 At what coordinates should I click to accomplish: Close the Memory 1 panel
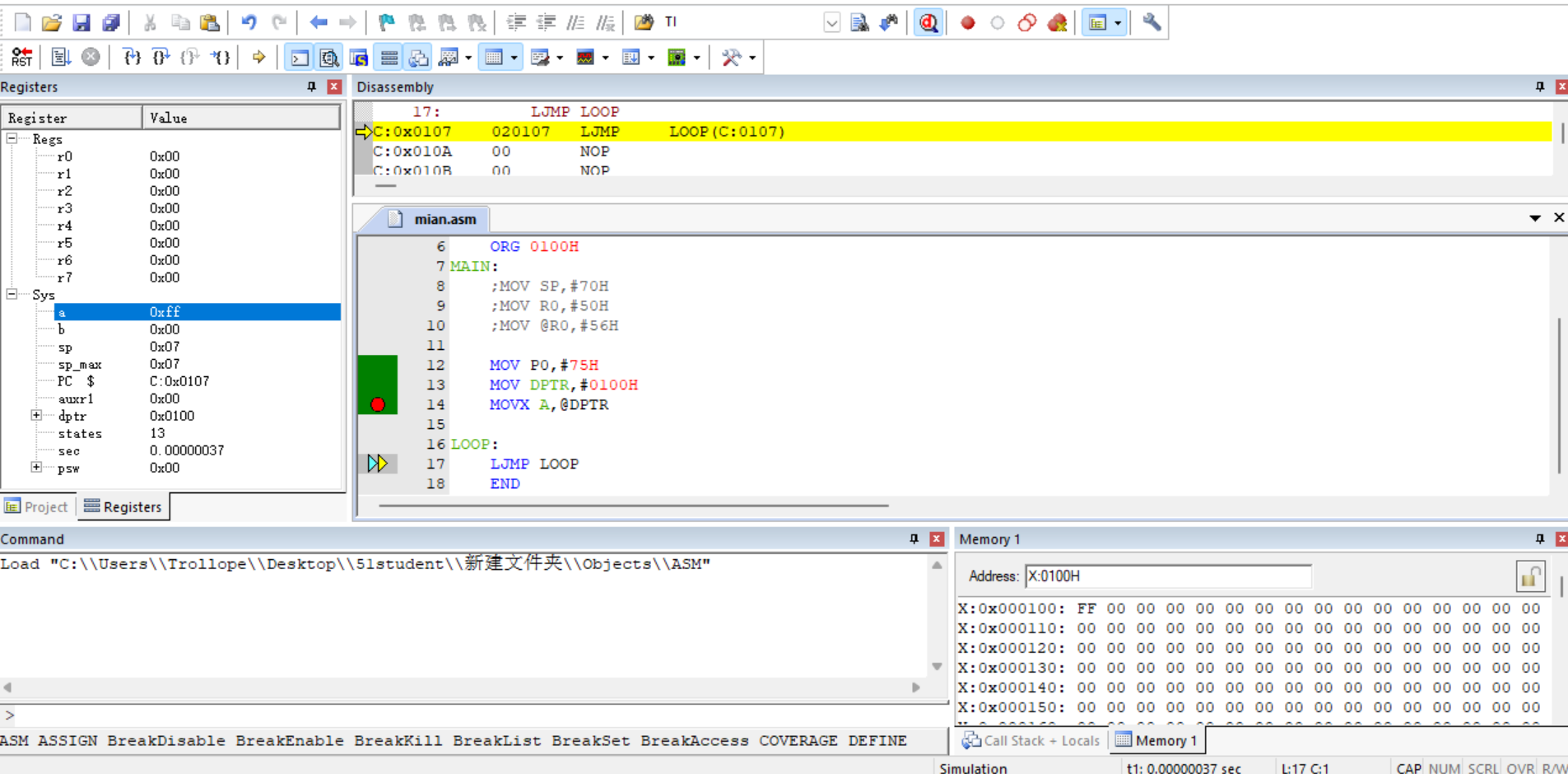pos(1561,539)
